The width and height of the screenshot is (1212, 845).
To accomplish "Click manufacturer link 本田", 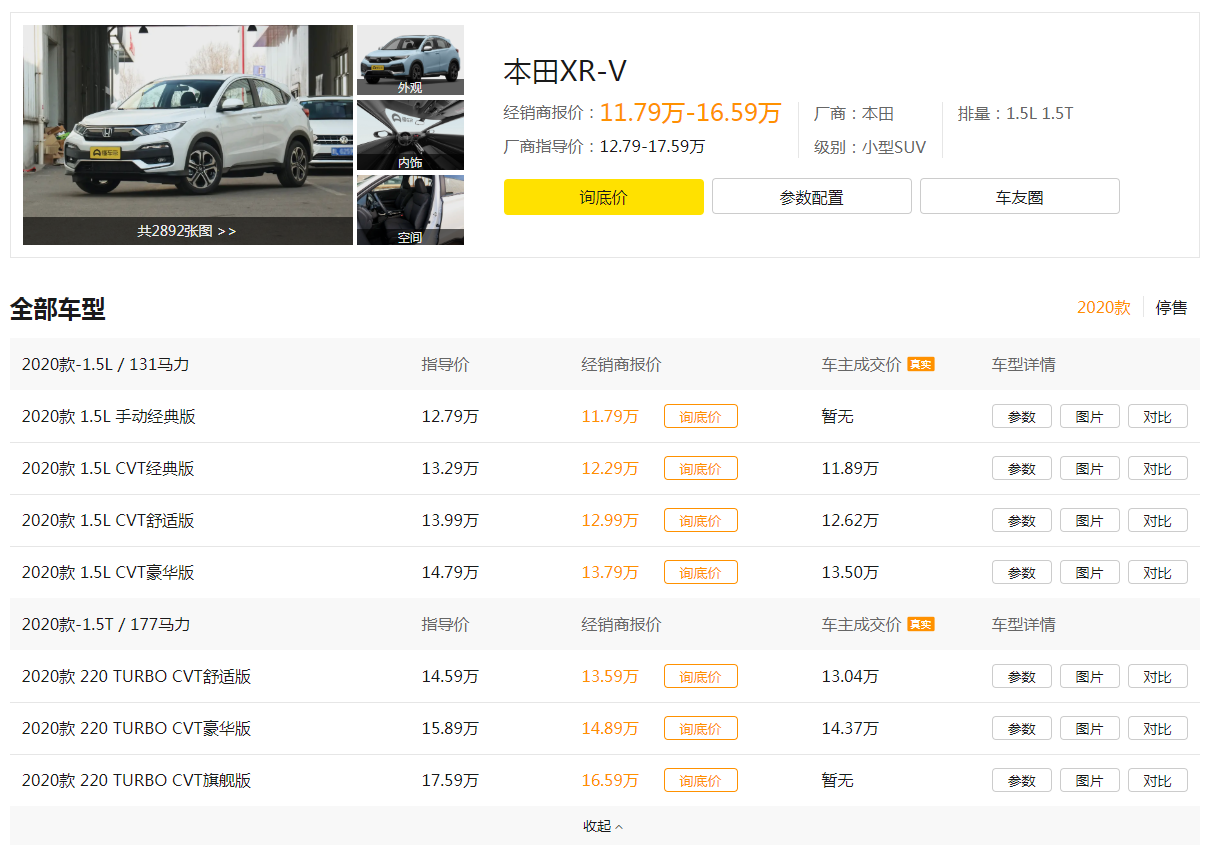I will [878, 114].
